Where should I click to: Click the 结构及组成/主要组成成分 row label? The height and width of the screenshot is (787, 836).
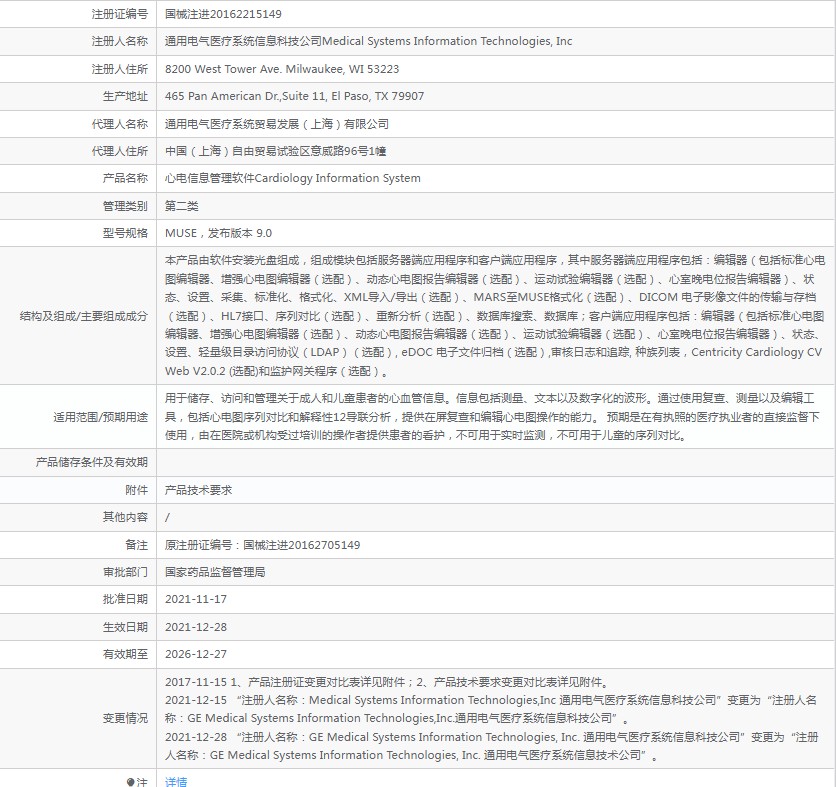coord(84,316)
